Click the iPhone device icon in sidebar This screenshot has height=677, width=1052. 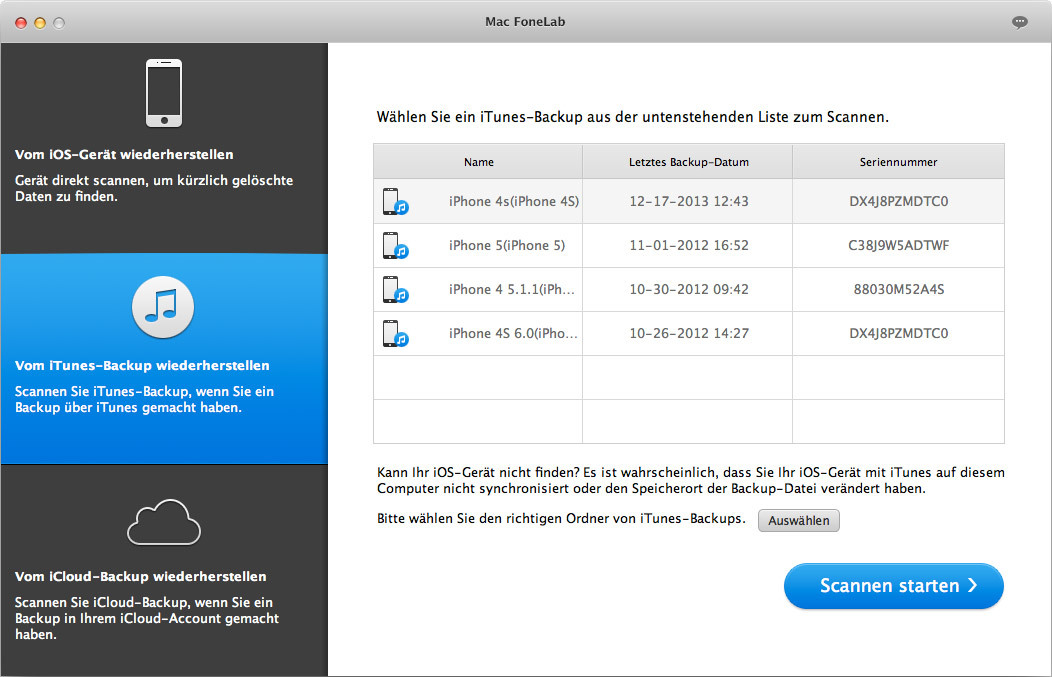tap(164, 93)
